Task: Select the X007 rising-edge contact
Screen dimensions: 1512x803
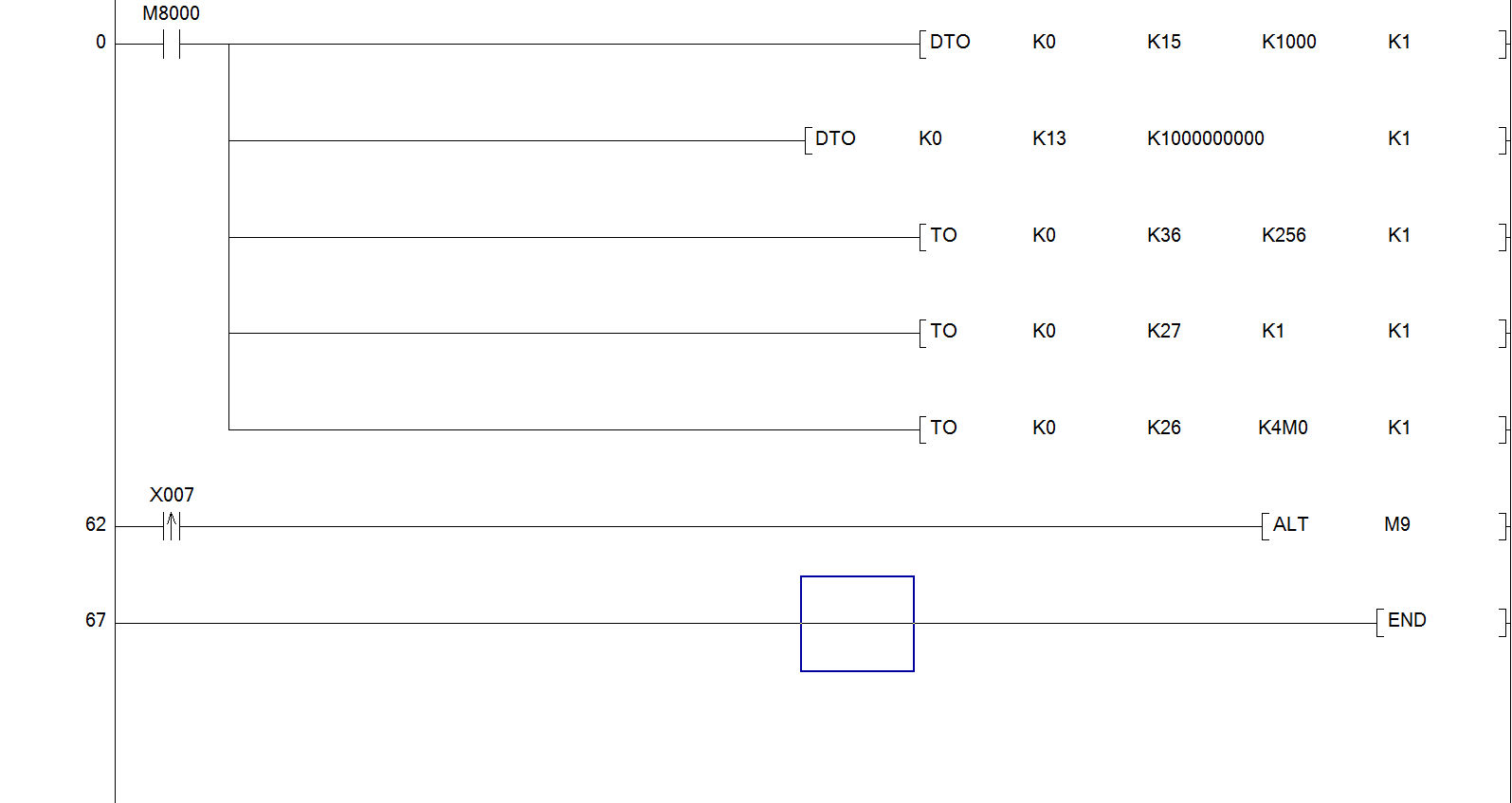Action: tap(172, 526)
